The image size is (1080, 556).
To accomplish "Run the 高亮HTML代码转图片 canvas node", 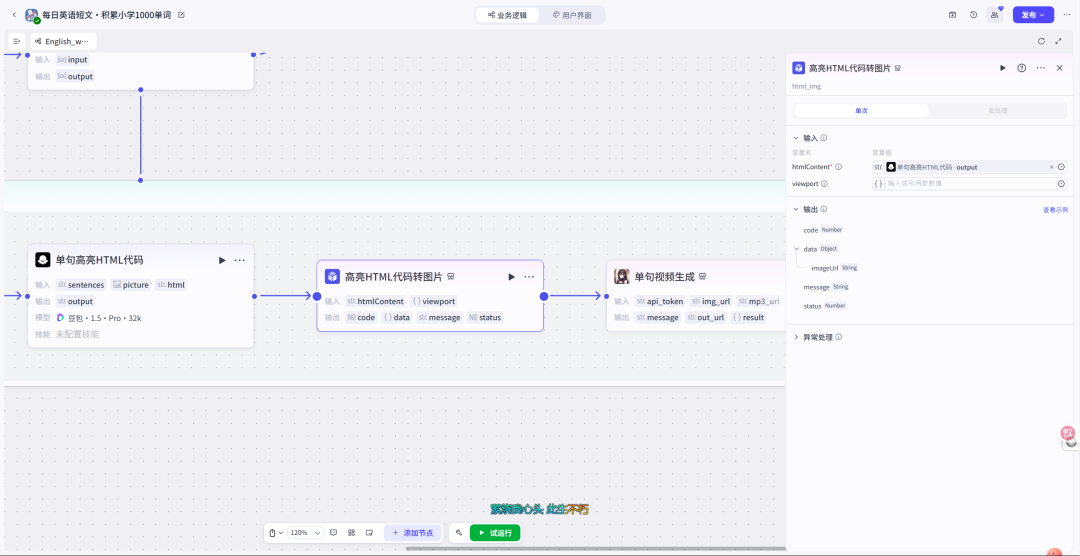I will click(x=511, y=277).
